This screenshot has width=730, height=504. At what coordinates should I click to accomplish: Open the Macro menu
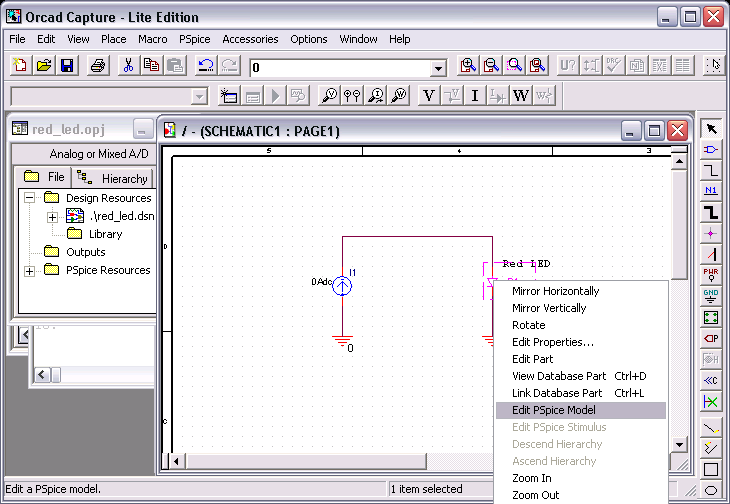tap(153, 39)
